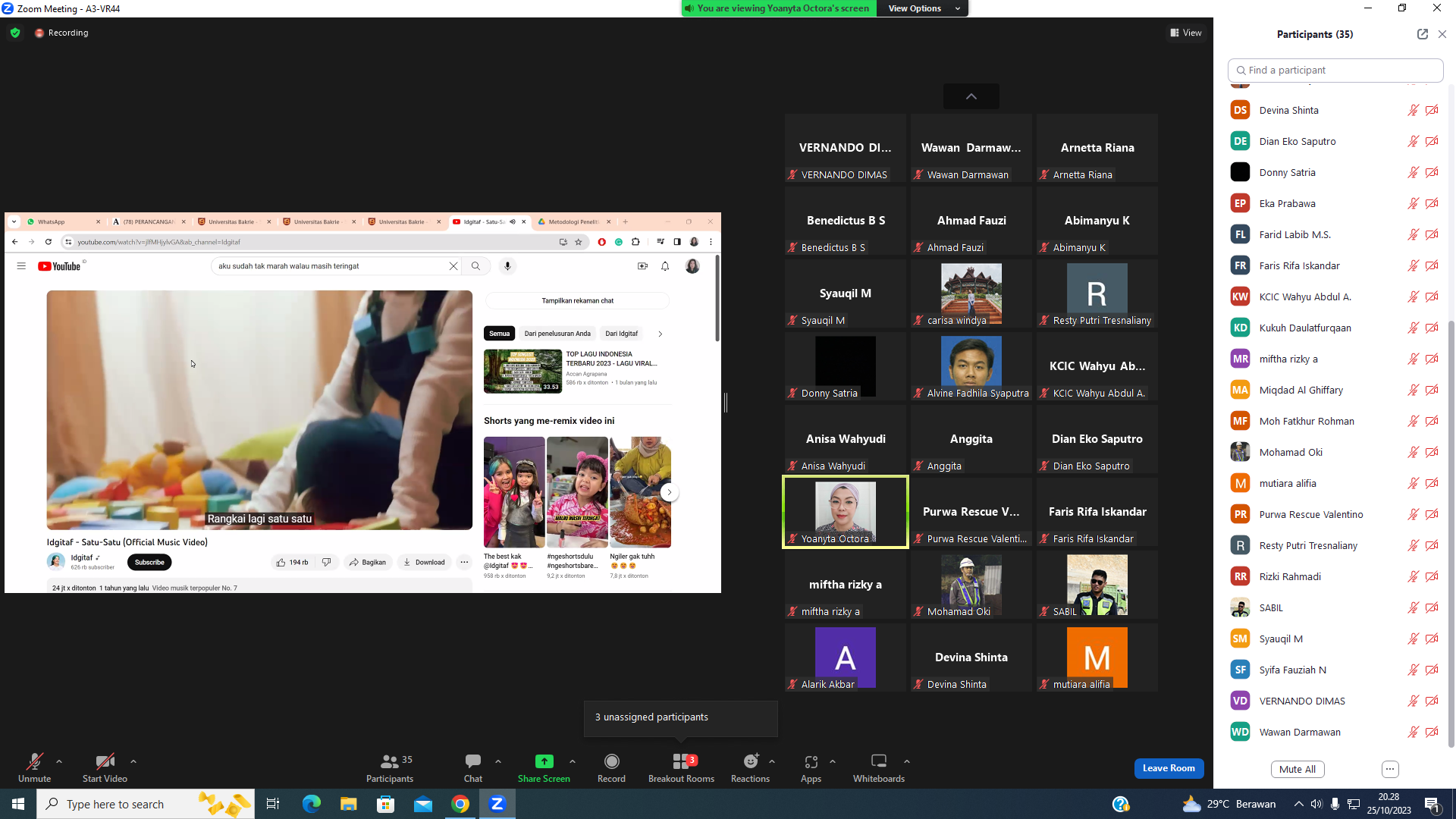Click Bagikan share button
The image size is (1456, 819).
point(368,562)
